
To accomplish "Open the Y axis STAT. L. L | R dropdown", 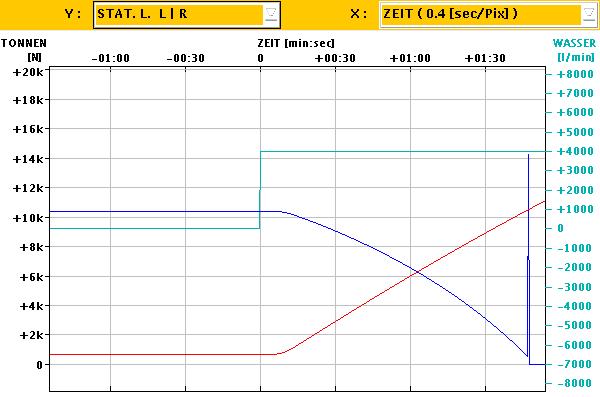I will (187, 15).
